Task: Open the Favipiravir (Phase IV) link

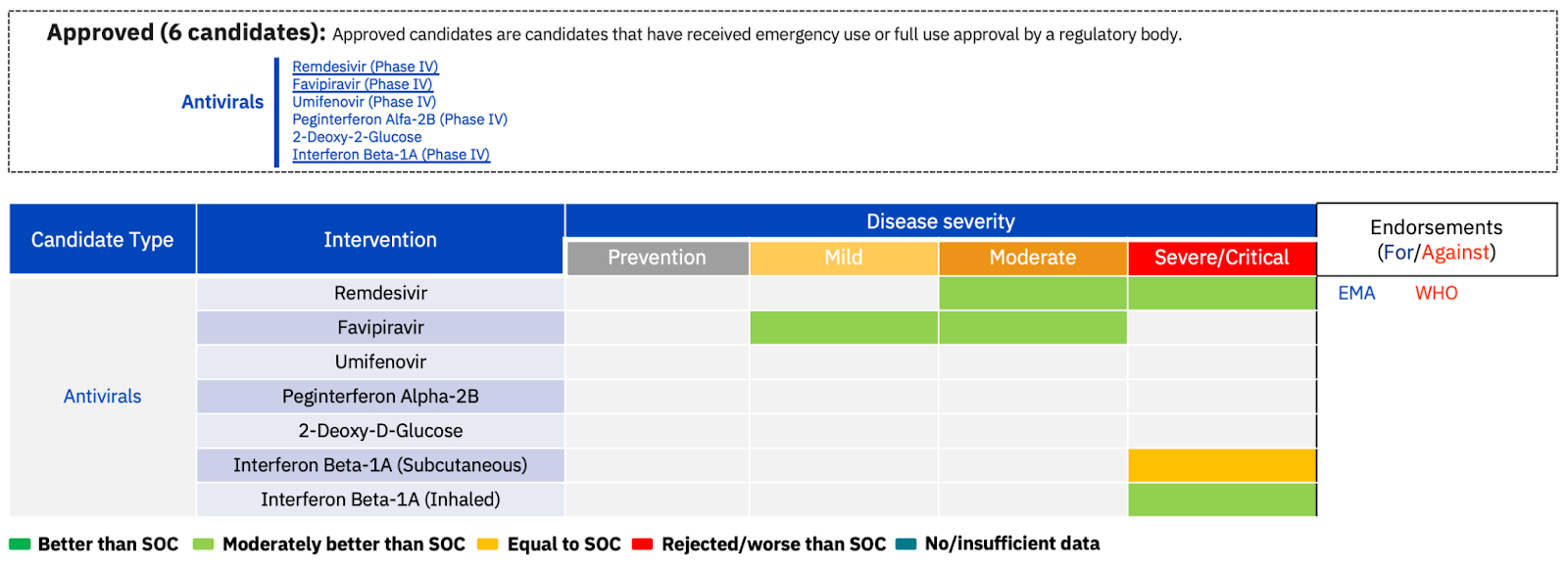Action: [x=362, y=84]
